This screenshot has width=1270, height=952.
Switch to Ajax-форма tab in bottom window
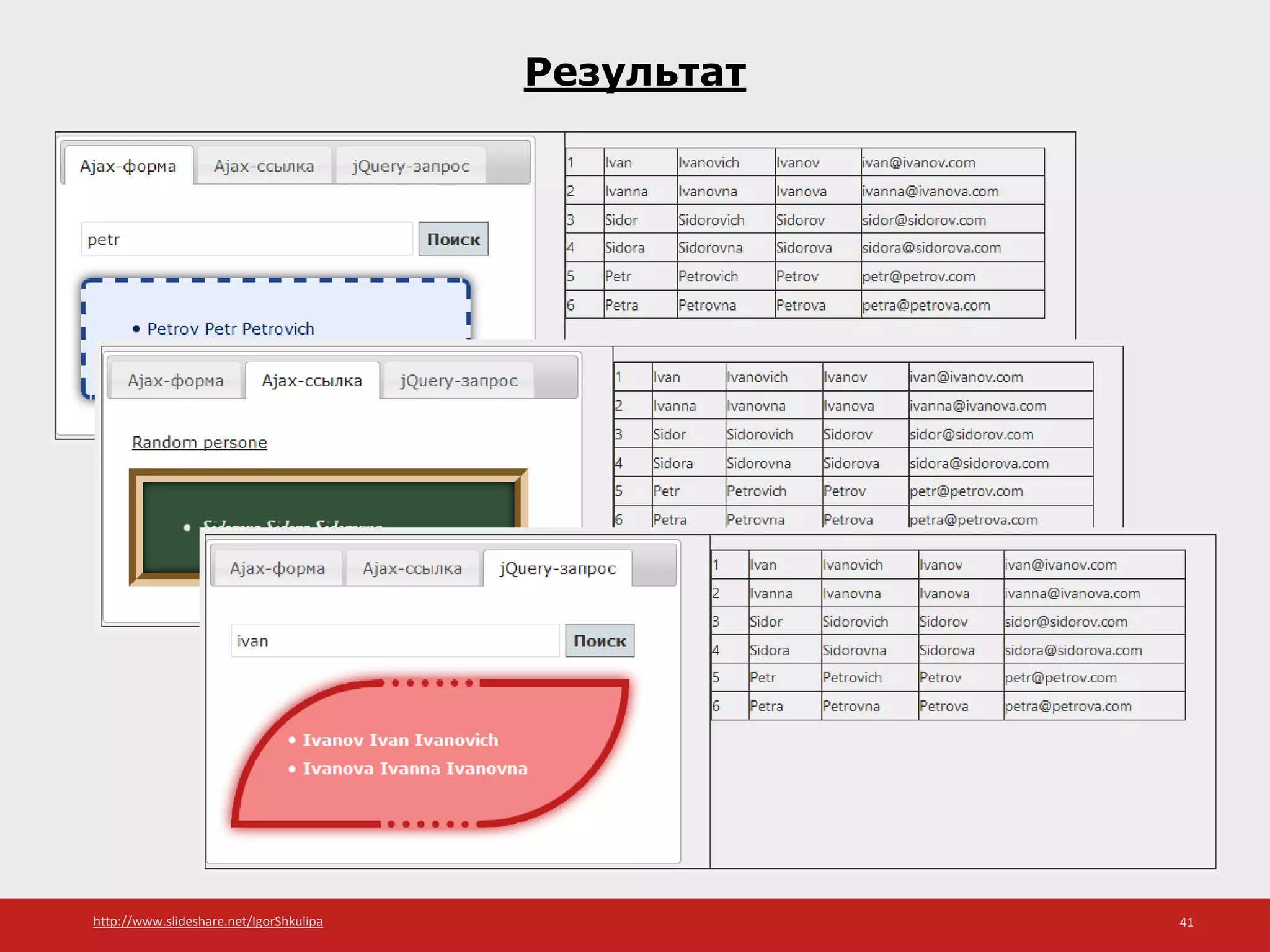277,568
